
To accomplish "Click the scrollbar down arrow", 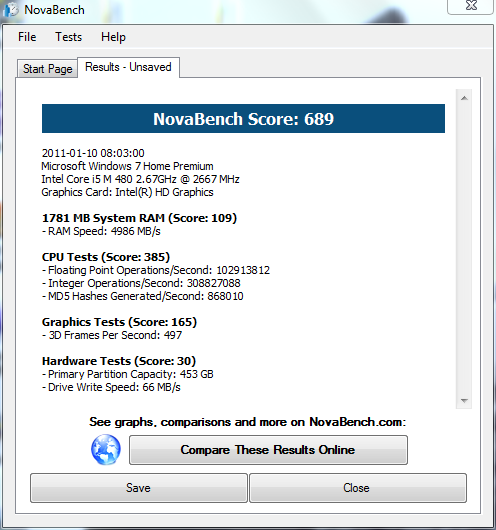I will click(x=464, y=401).
